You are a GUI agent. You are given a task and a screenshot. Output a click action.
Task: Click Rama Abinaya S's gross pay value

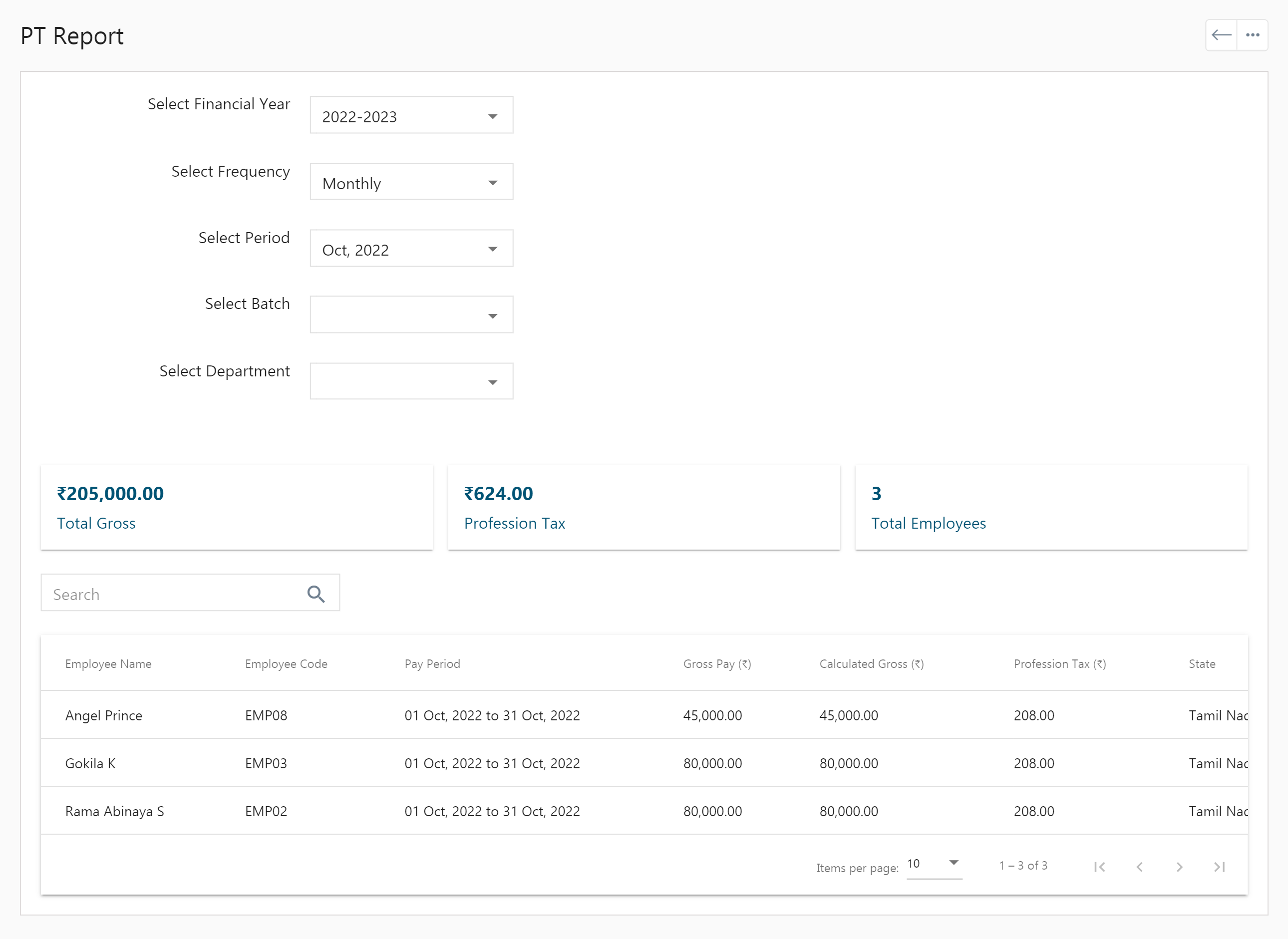coord(713,811)
